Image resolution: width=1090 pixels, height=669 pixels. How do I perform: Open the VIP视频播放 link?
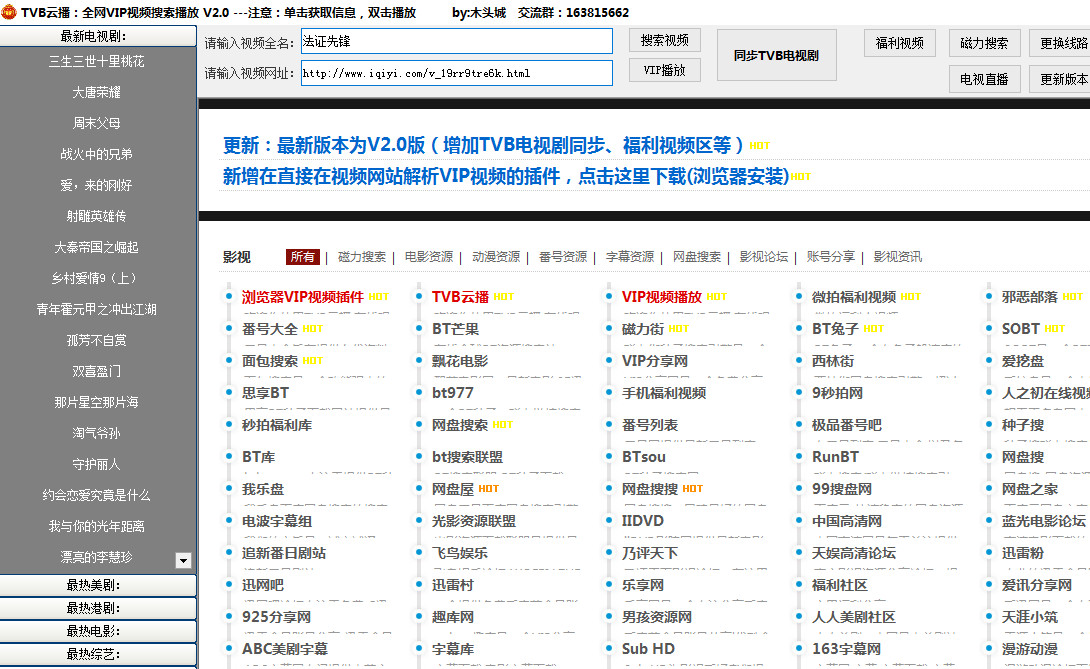pyautogui.click(x=662, y=297)
